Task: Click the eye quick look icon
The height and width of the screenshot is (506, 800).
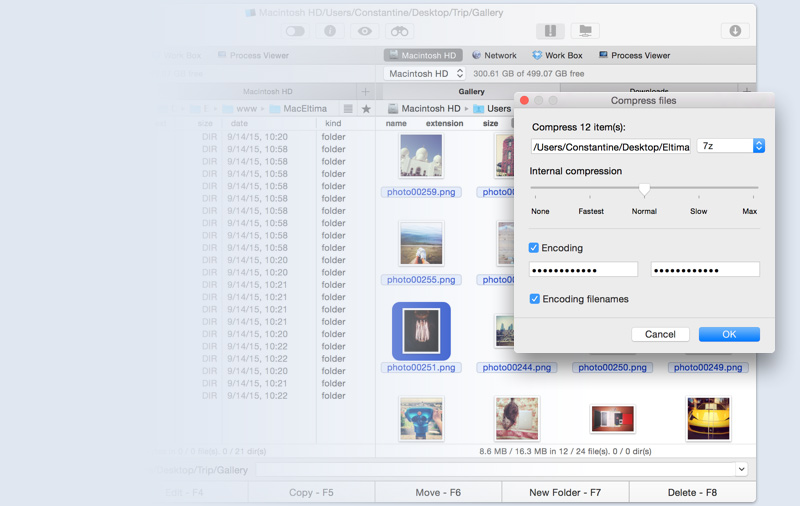Action: click(x=365, y=31)
